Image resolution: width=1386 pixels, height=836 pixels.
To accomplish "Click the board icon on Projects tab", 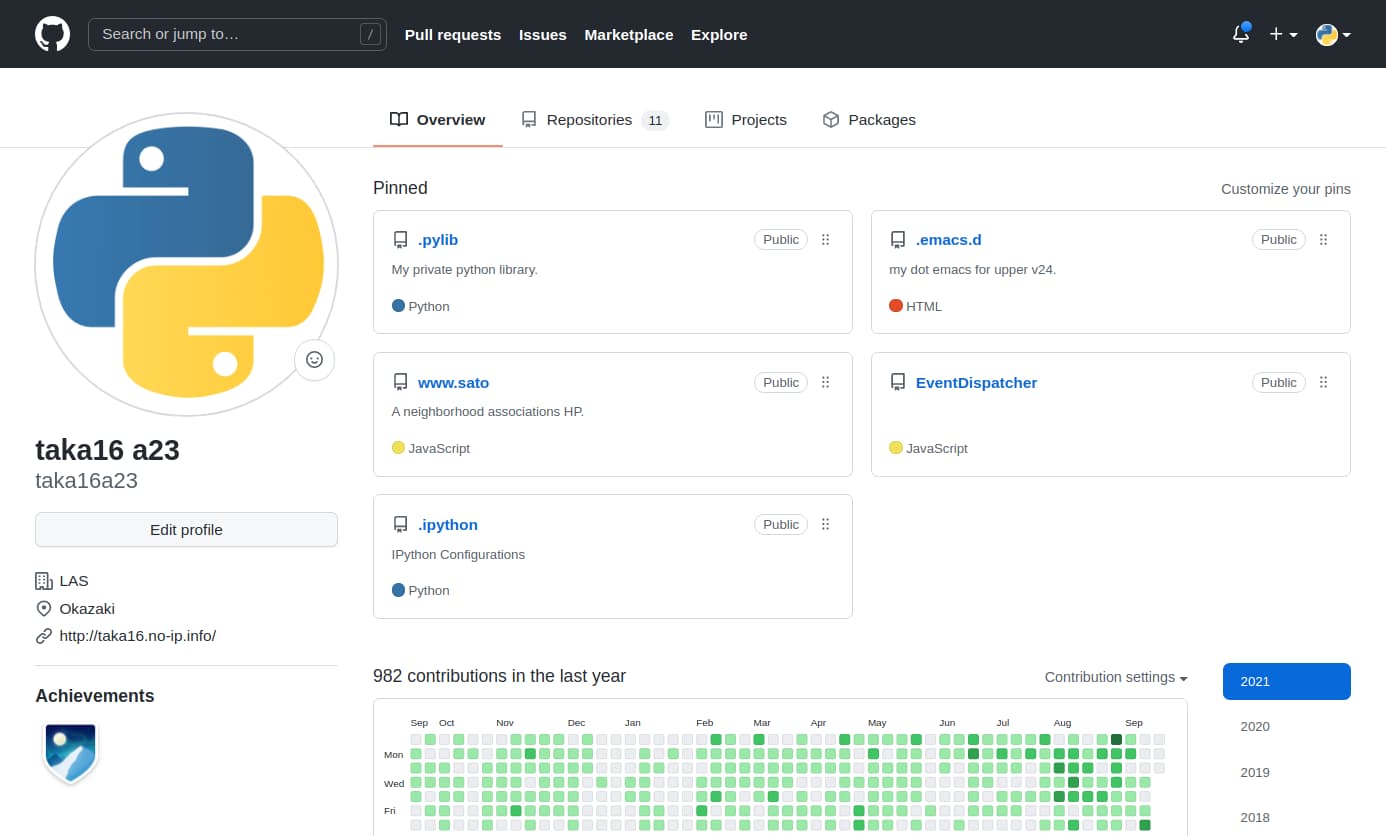I will tap(714, 120).
